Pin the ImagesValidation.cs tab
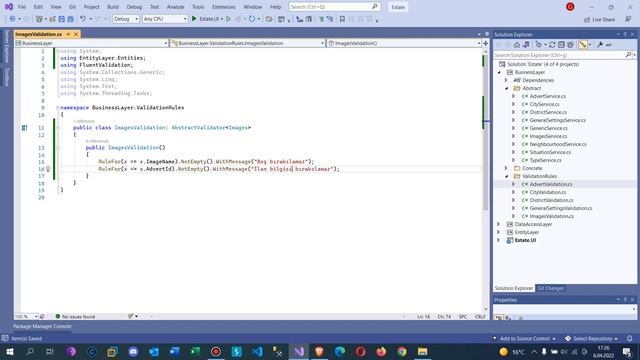Image resolution: width=640 pixels, height=360 pixels. tap(68, 34)
